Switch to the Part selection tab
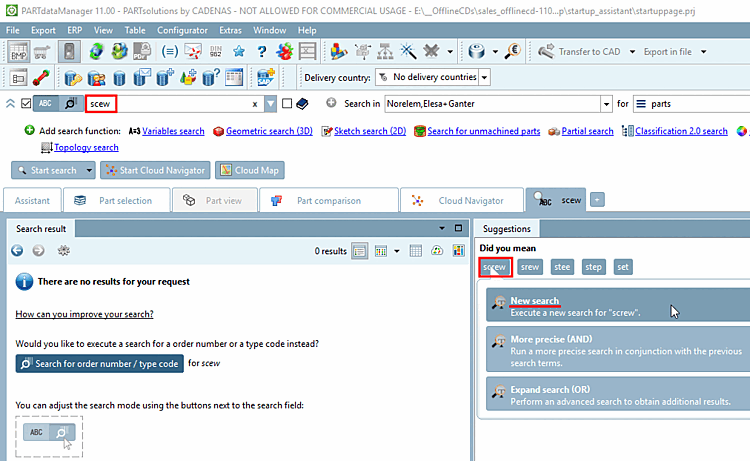Image resolution: width=750 pixels, height=461 pixels. (x=117, y=200)
